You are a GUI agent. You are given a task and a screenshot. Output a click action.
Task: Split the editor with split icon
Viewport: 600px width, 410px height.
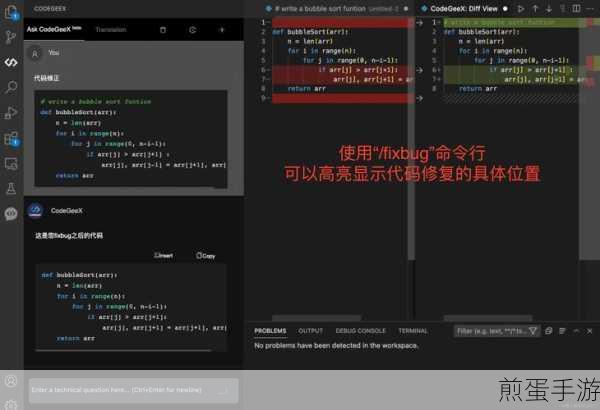(x=576, y=8)
